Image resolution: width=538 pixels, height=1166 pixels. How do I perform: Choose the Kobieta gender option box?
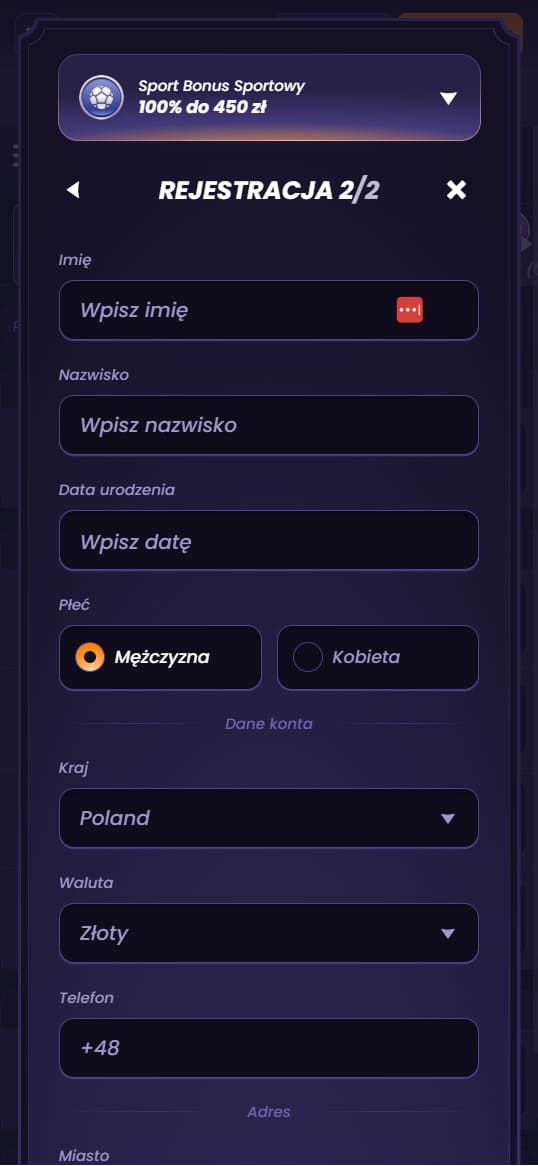tap(378, 657)
